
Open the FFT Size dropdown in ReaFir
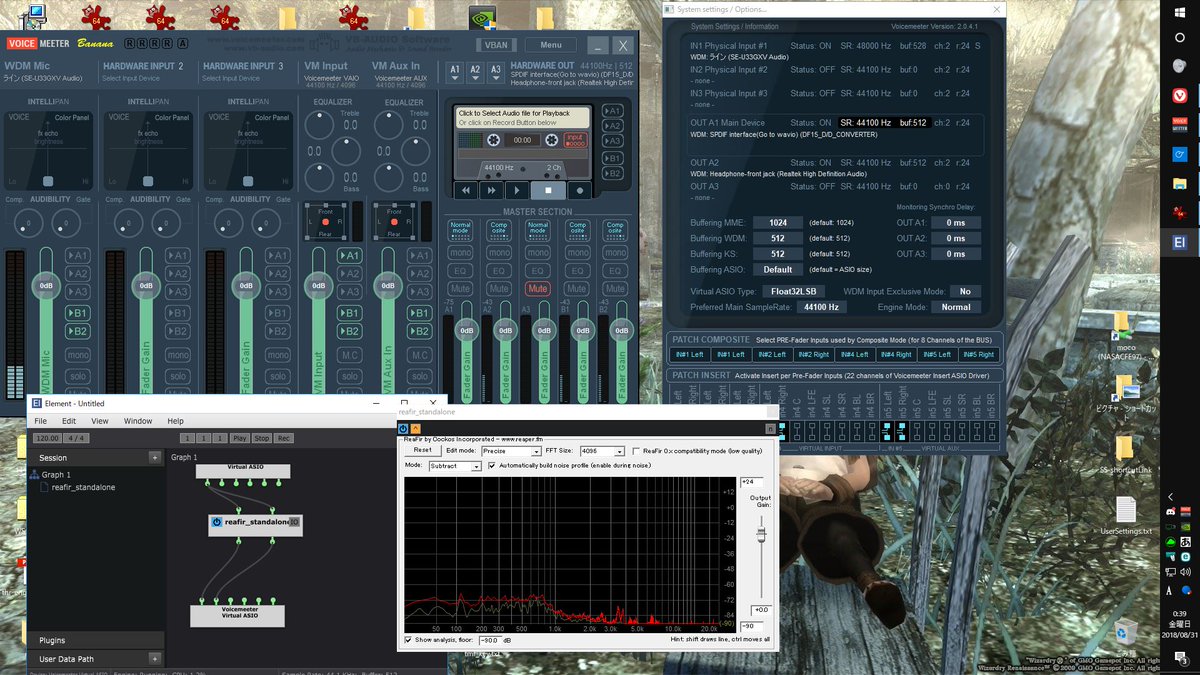[x=618, y=451]
